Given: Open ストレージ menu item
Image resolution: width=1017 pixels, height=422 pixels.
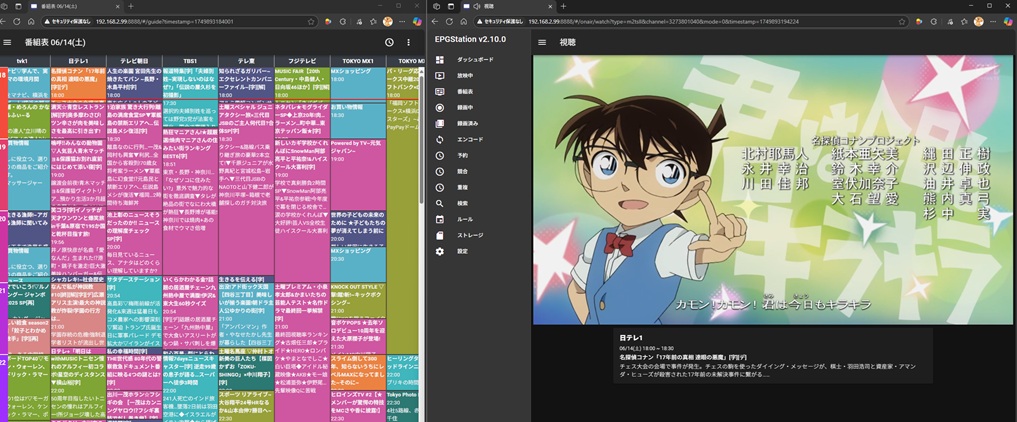Looking at the screenshot, I should pyautogui.click(x=470, y=235).
